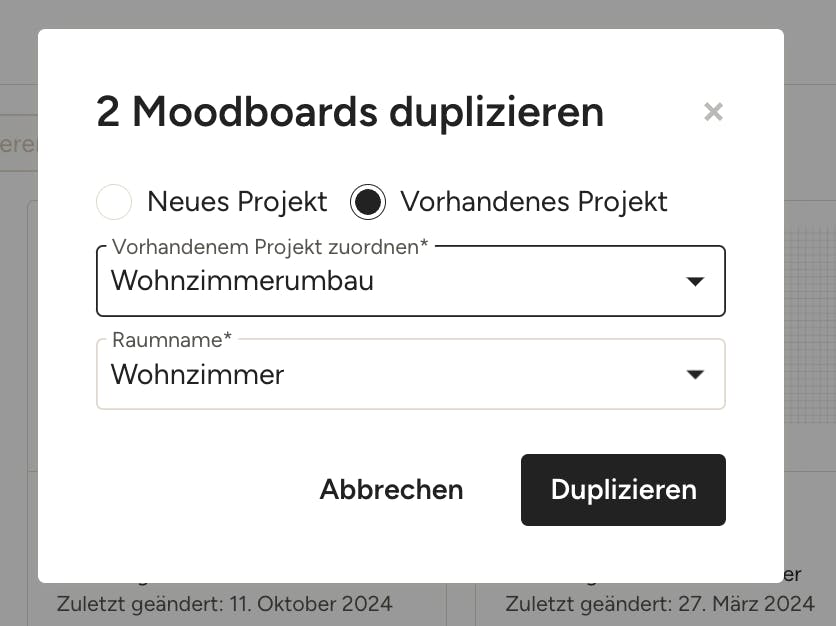Screen dimensions: 836x626
Task: Select the Vorhandenes Projekt radio button
Action: 368,202
